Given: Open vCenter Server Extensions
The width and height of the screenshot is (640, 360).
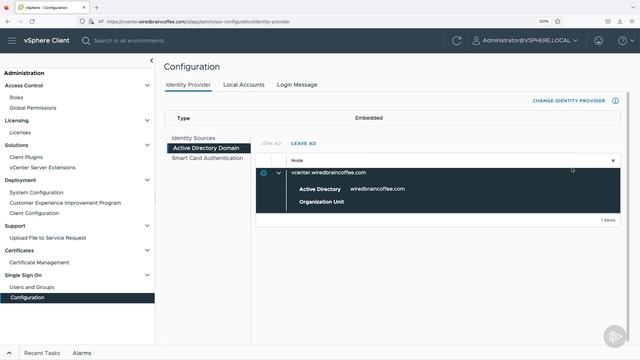Looking at the screenshot, I should coord(42,168).
